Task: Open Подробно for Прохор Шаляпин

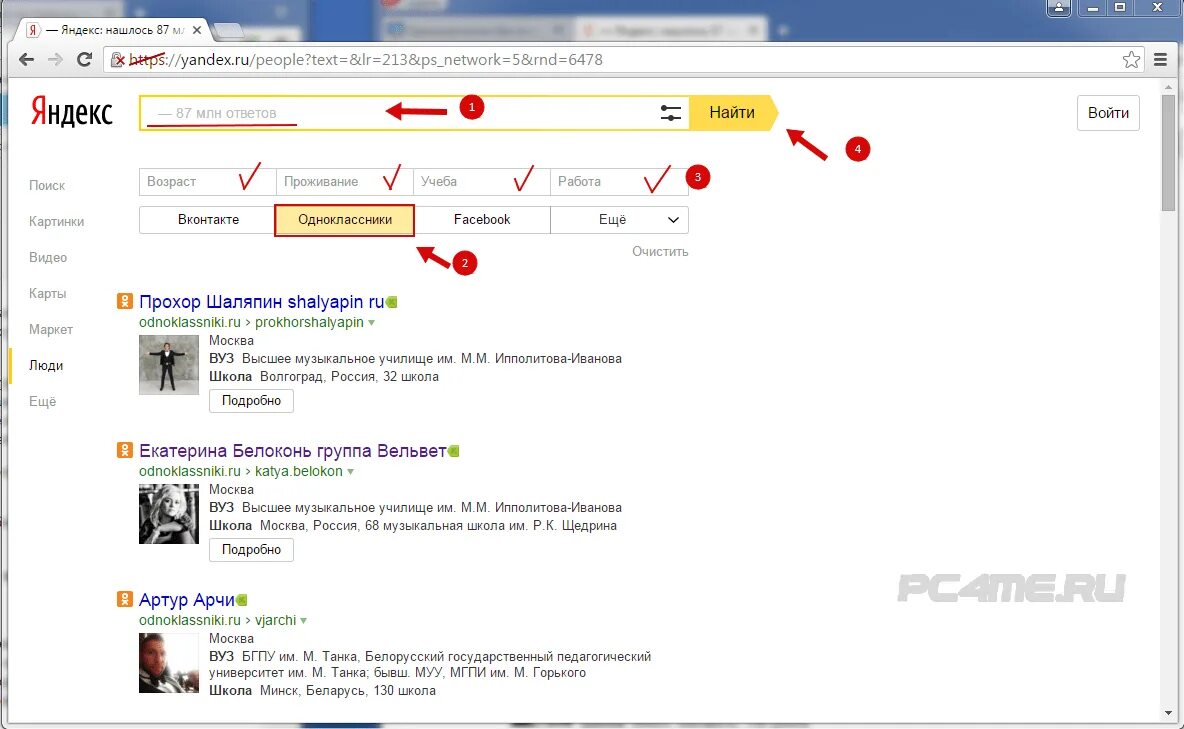Action: pyautogui.click(x=251, y=400)
